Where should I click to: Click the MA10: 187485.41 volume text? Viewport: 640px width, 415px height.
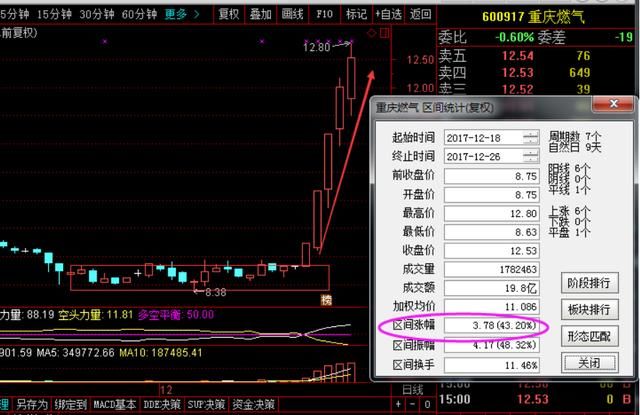coord(161,353)
